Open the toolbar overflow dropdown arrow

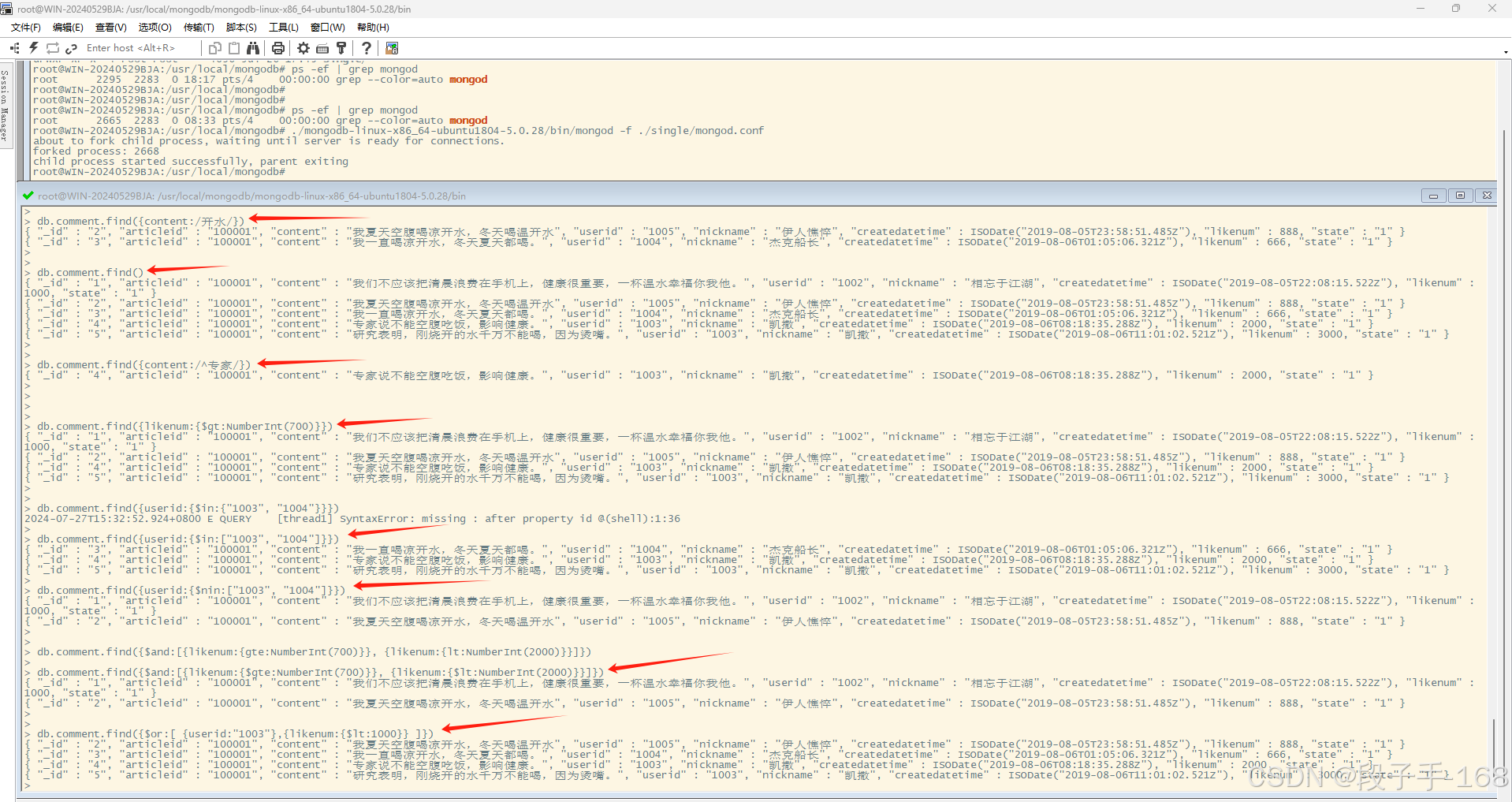(1506, 52)
